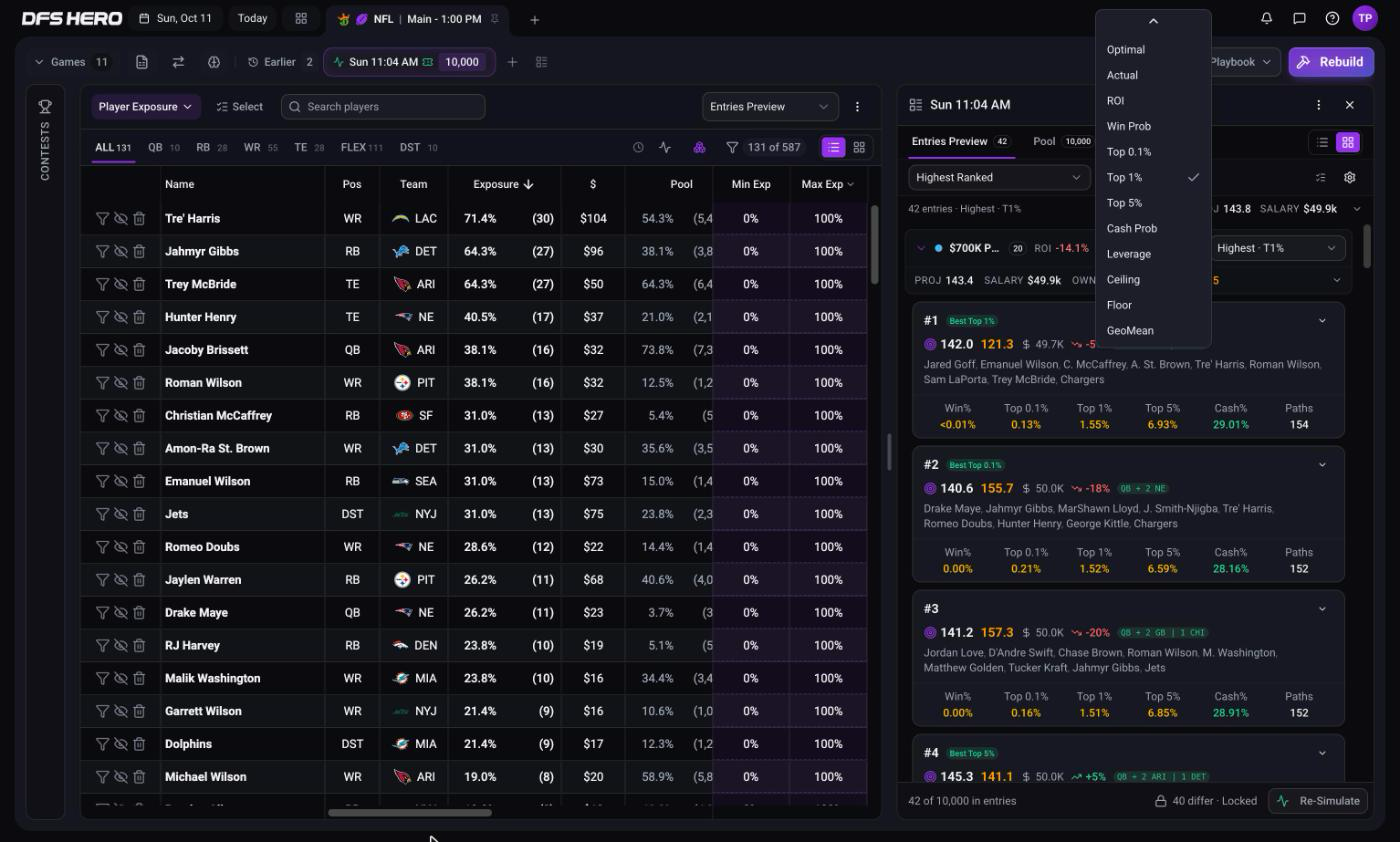Remove Trey McBride using trash icon

click(139, 284)
